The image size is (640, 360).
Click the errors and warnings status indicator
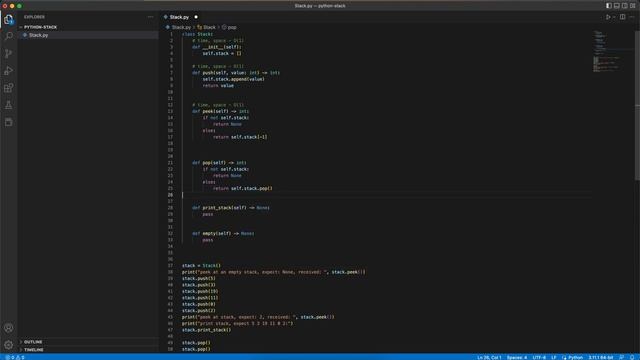pyautogui.click(x=15, y=357)
